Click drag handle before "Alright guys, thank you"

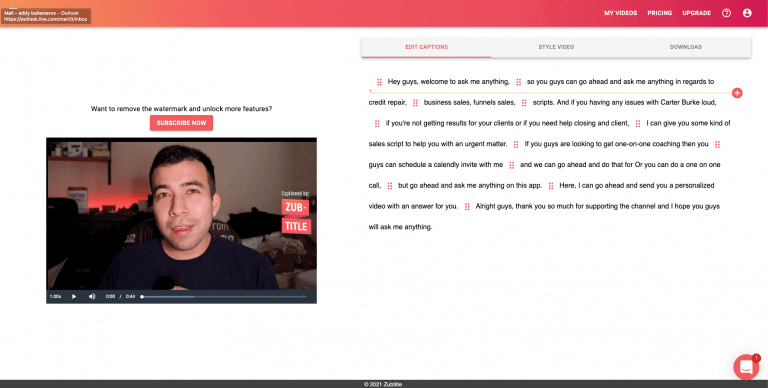[467, 207]
